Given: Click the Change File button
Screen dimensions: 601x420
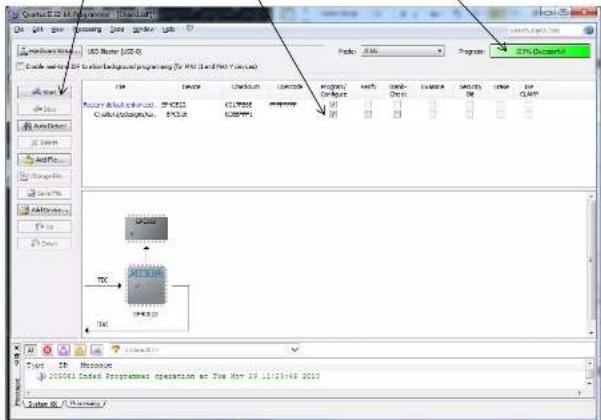Looking at the screenshot, I should click(44, 176).
